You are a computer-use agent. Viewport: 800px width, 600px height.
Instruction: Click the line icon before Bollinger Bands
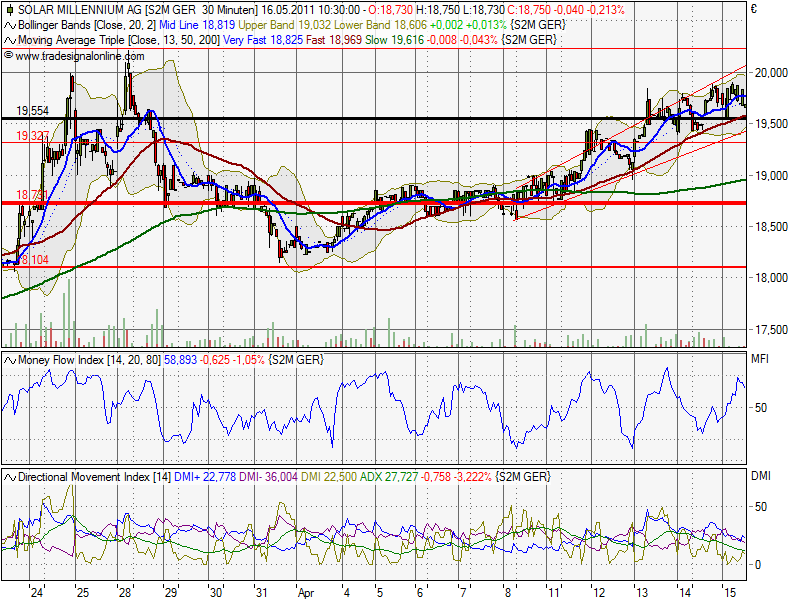click(x=10, y=25)
